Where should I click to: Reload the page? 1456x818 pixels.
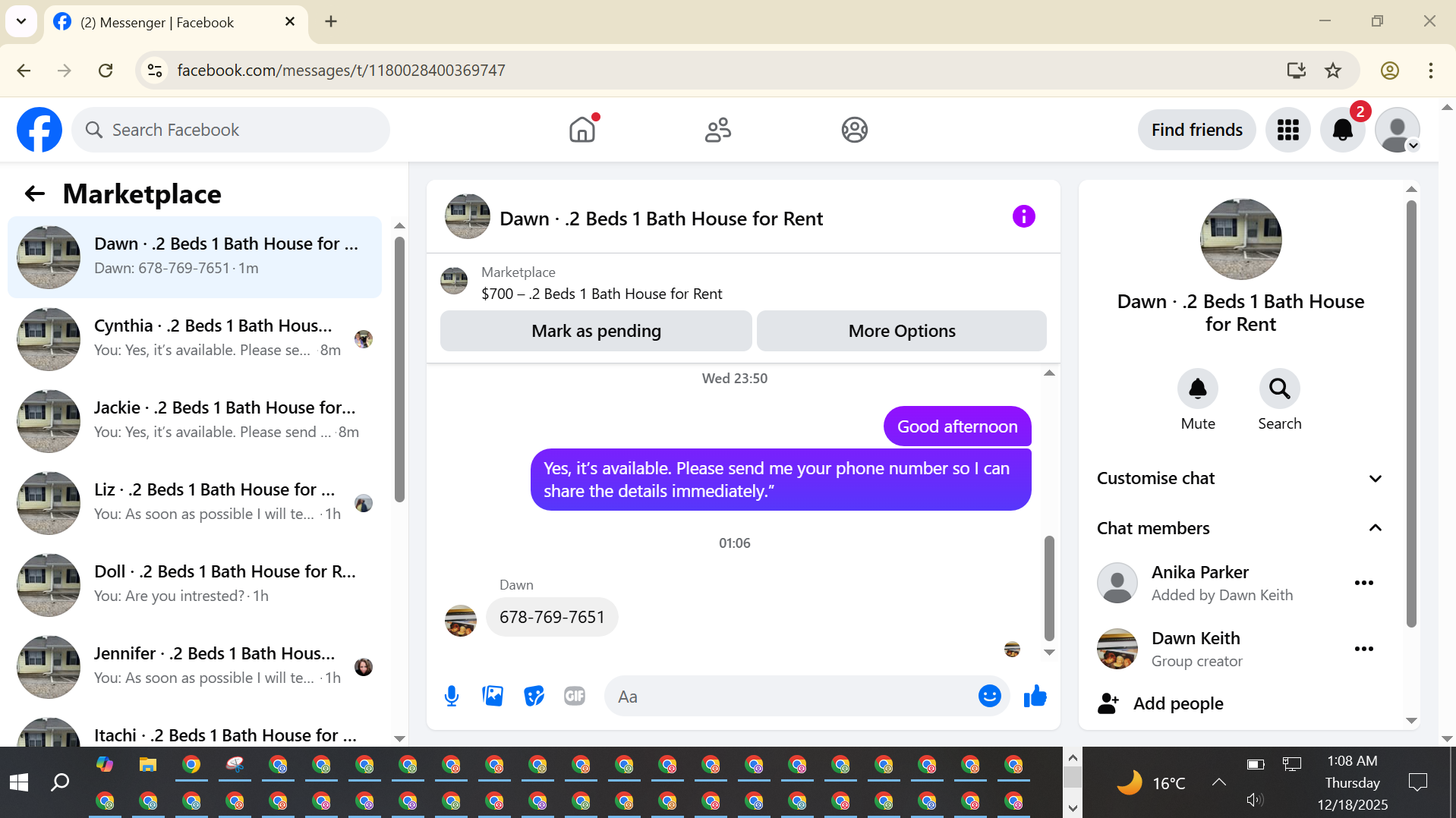[106, 70]
